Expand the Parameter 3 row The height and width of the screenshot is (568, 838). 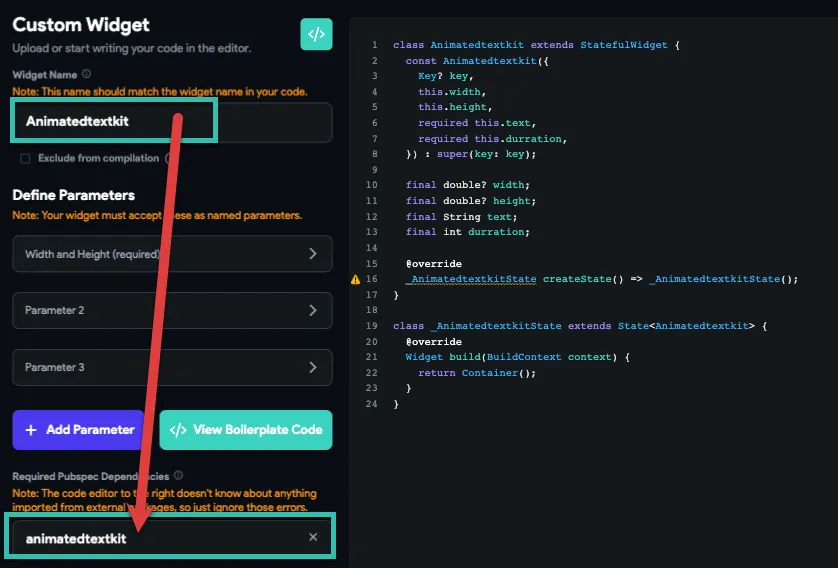point(172,368)
